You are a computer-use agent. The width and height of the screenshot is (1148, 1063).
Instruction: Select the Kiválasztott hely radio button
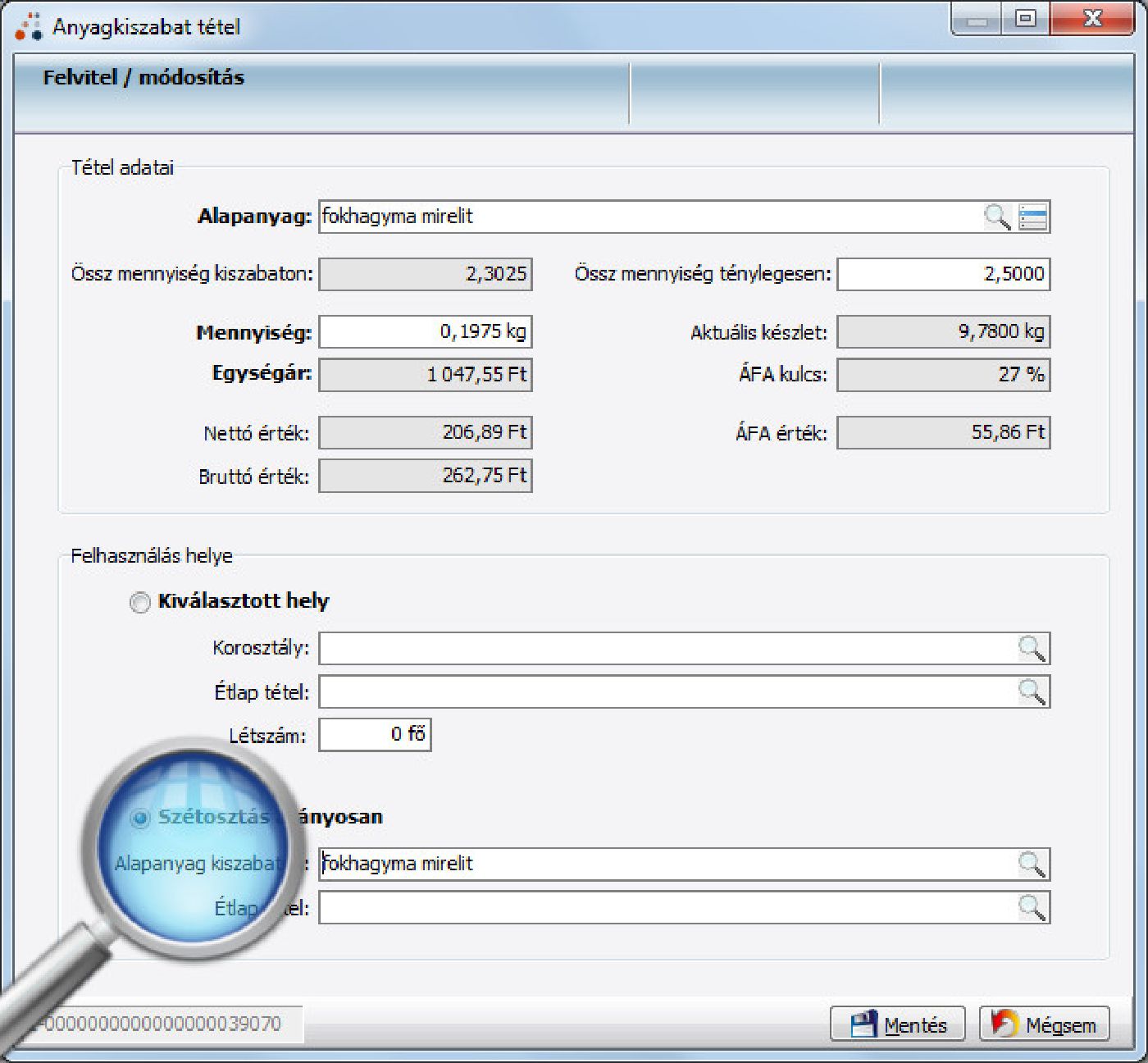pos(140,602)
